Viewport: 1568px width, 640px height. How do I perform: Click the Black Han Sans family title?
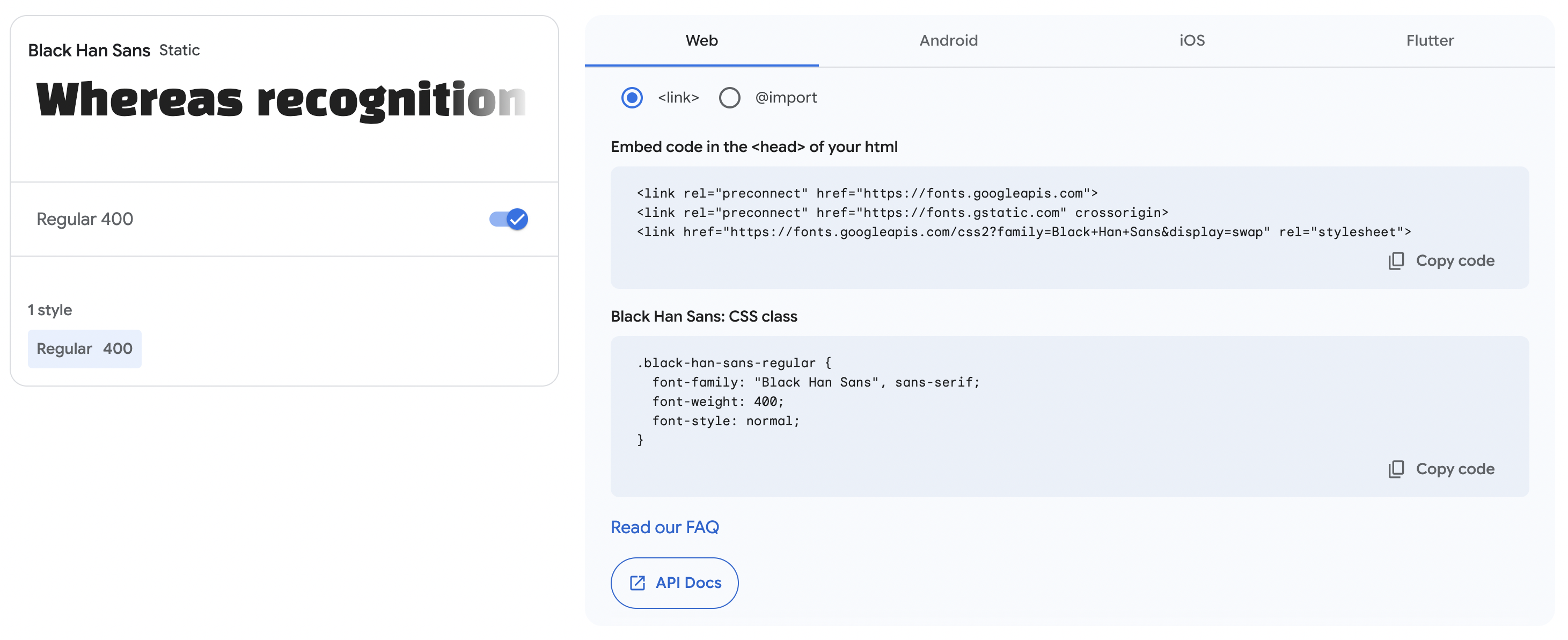click(89, 50)
